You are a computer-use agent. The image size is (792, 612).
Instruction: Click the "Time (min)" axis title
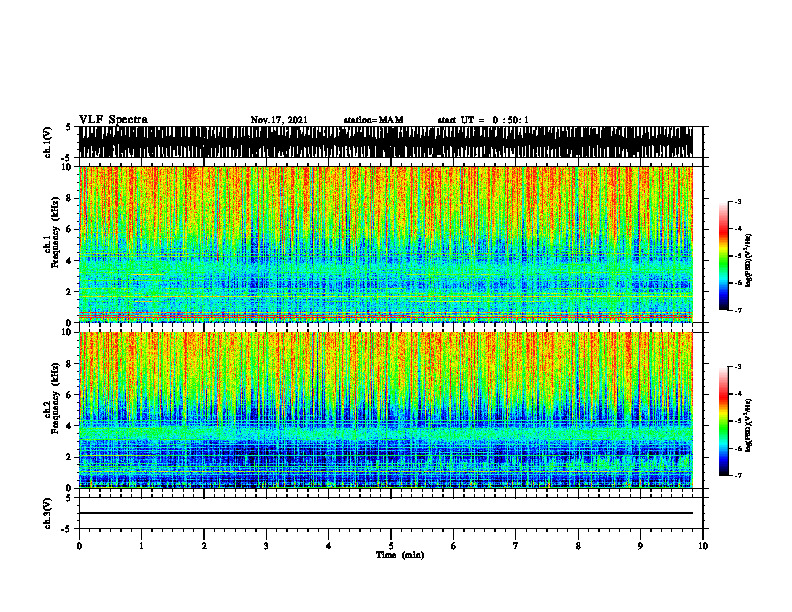(x=400, y=555)
